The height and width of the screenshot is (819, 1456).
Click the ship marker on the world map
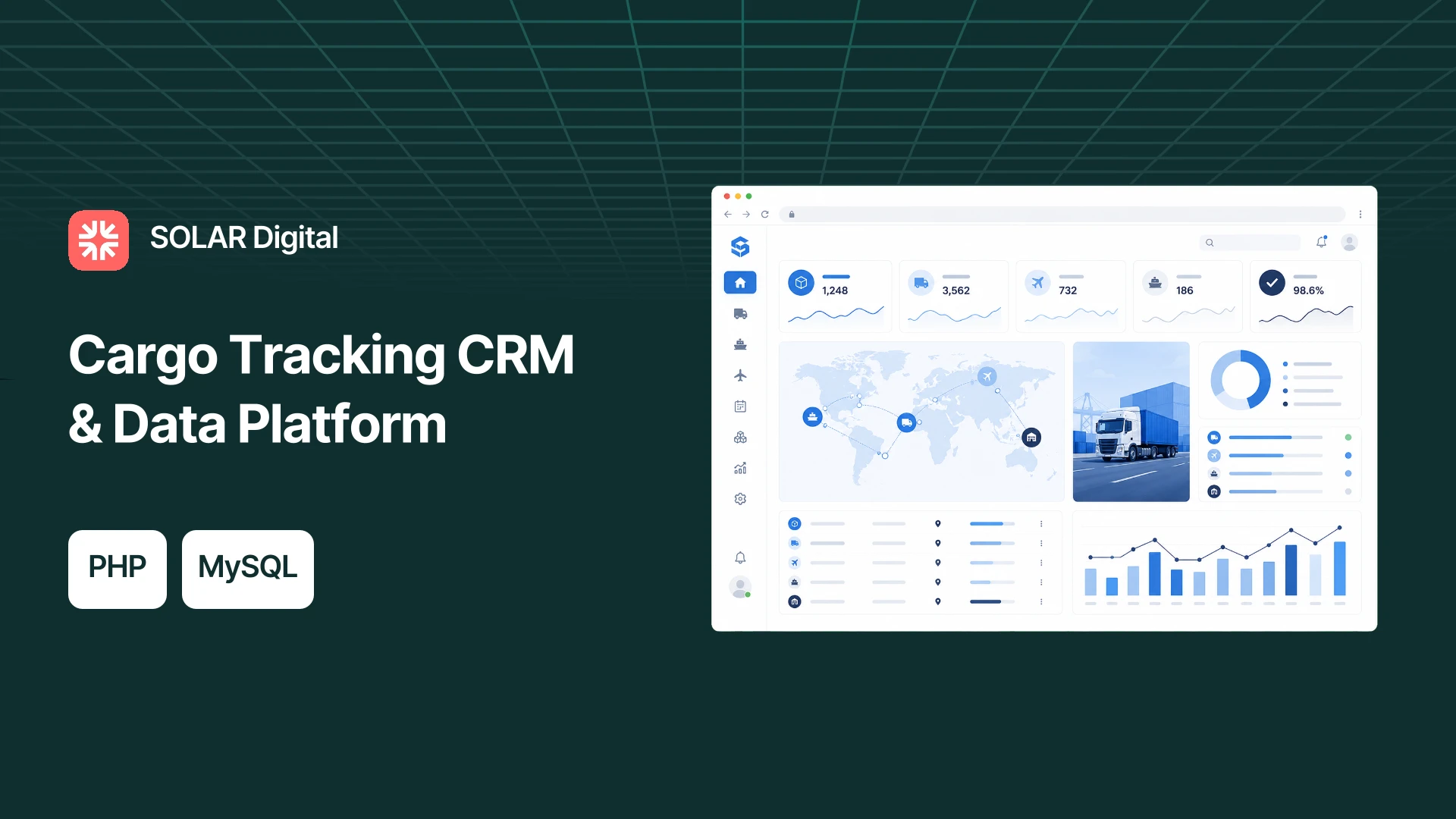tap(812, 416)
